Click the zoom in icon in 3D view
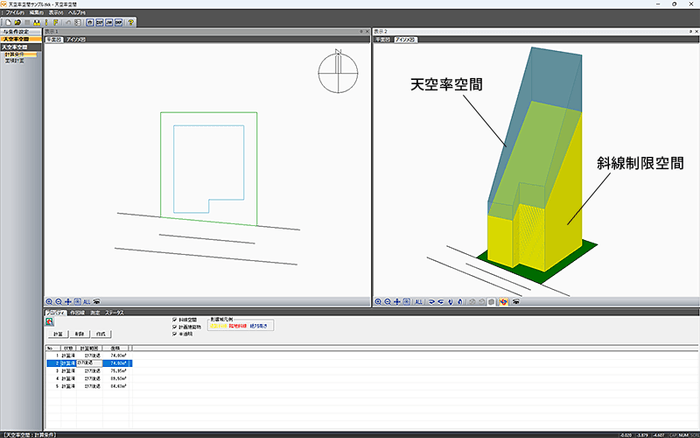700x438 pixels. coord(378,300)
